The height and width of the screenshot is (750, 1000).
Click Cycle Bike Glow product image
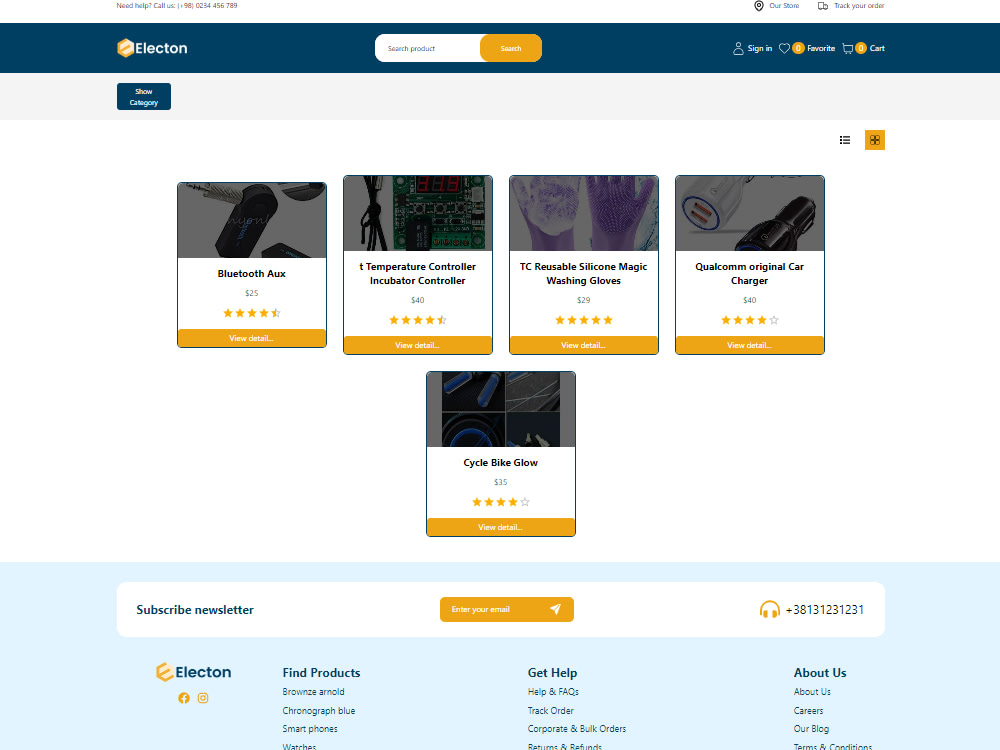(x=501, y=409)
